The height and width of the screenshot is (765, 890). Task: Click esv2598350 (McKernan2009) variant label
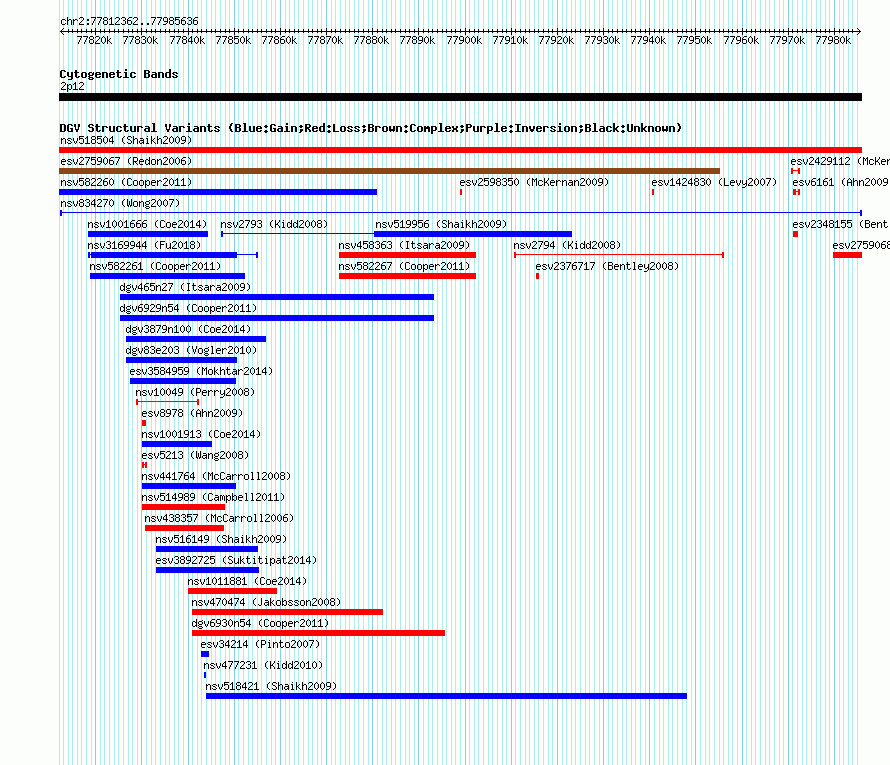(x=534, y=182)
